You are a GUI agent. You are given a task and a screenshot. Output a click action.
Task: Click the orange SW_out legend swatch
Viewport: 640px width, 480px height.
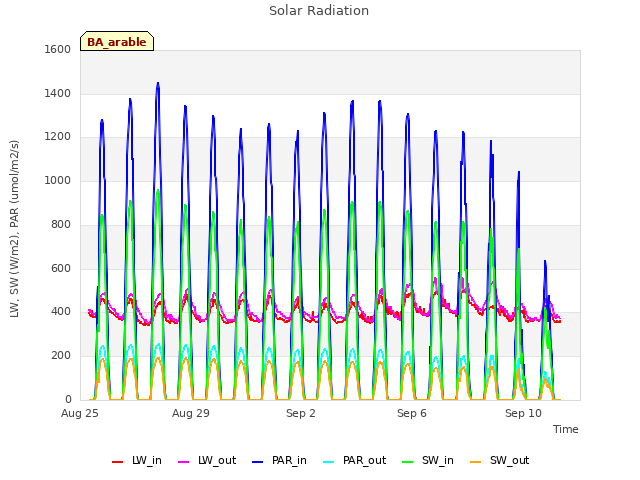[475, 462]
